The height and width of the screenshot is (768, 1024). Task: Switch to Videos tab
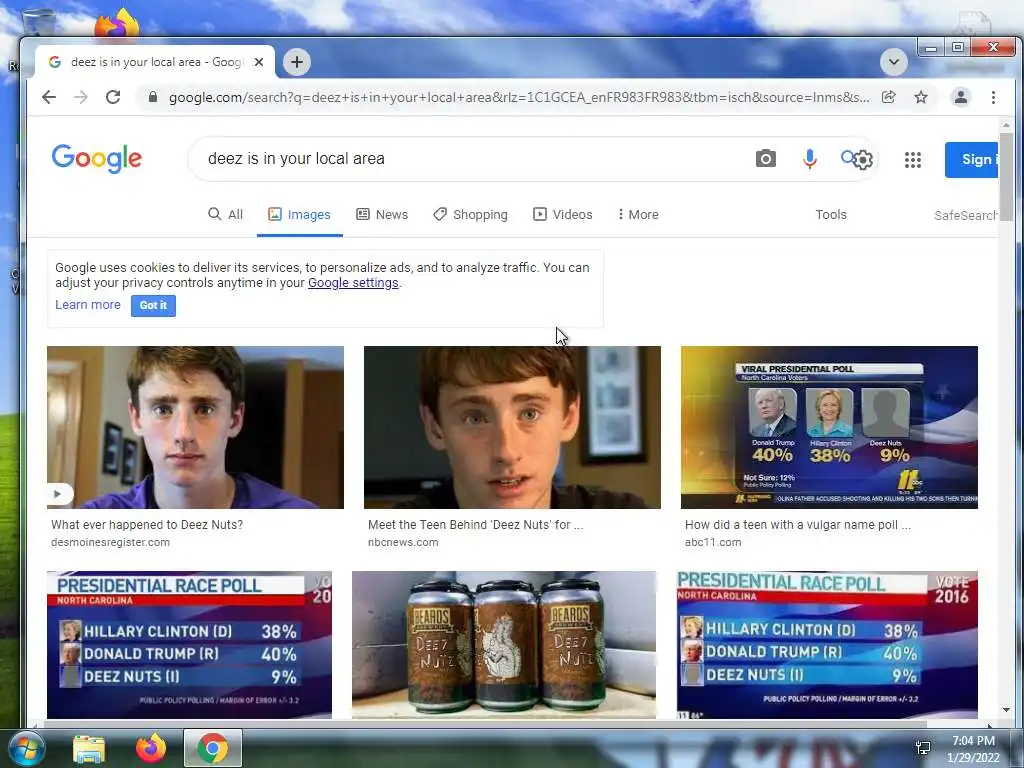[563, 214]
